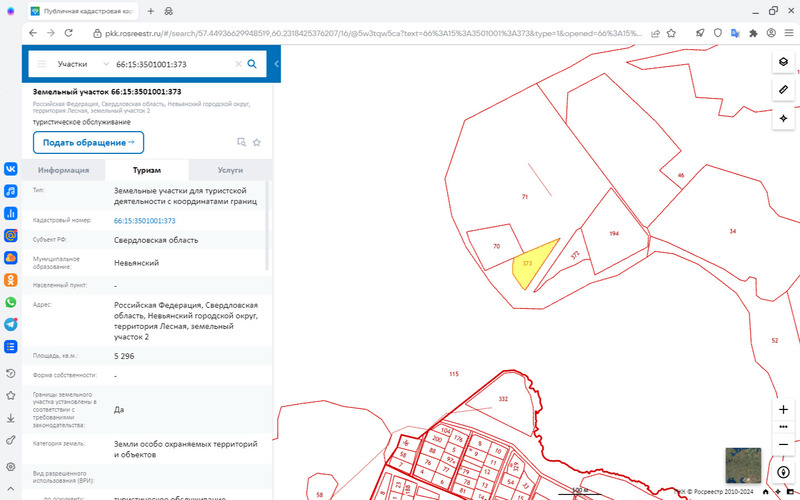
Task: Bookmark this page with address-bar star
Action: click(x=671, y=33)
